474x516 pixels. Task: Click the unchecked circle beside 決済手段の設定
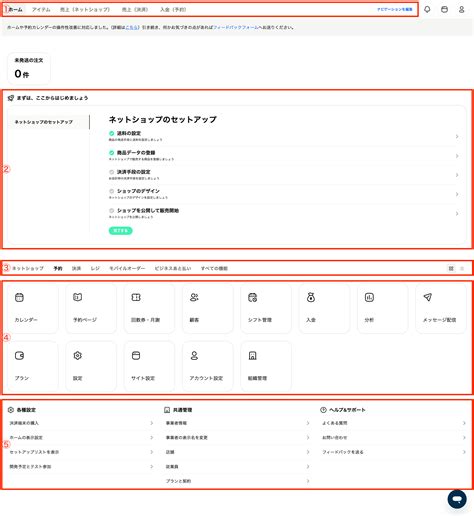pos(112,172)
